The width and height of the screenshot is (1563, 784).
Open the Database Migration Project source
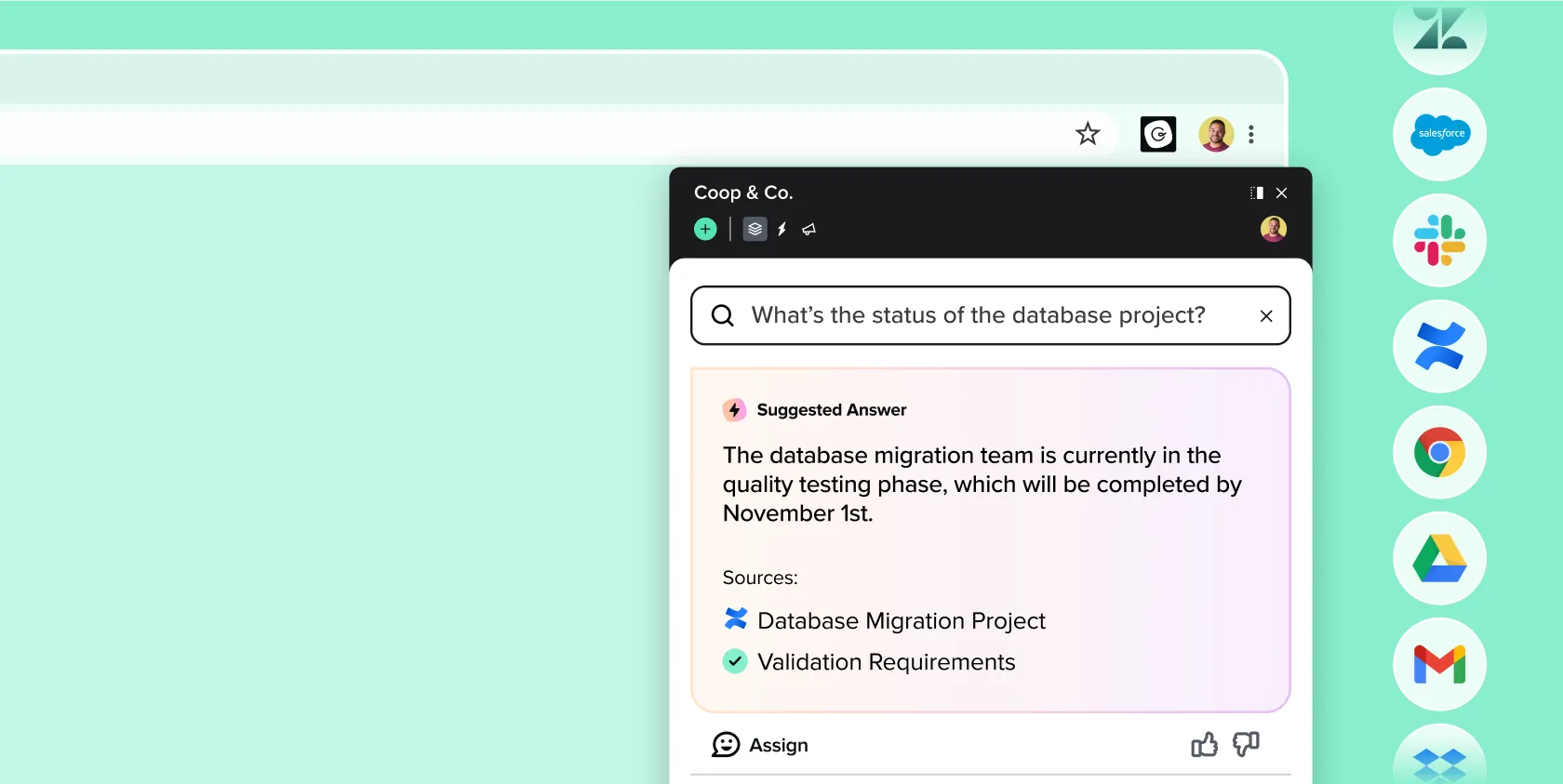[x=901, y=620]
